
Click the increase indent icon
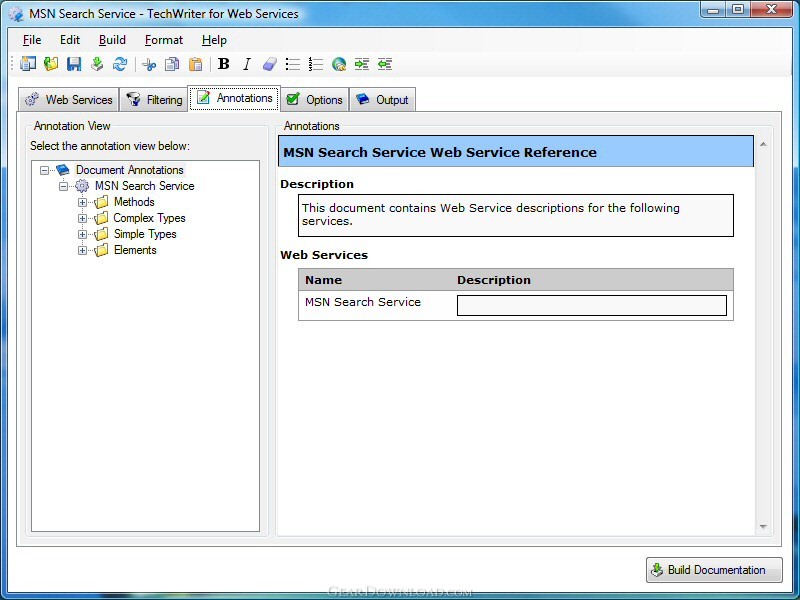[x=362, y=64]
